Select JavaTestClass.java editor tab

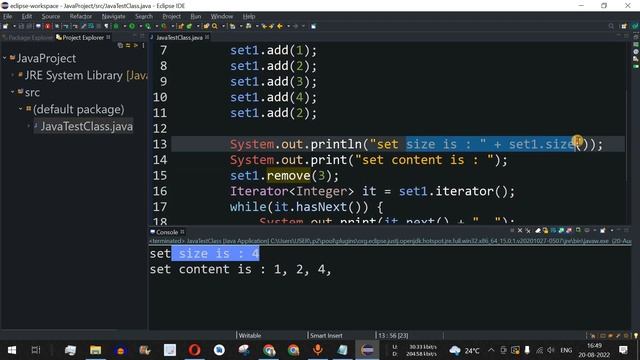tap(179, 38)
